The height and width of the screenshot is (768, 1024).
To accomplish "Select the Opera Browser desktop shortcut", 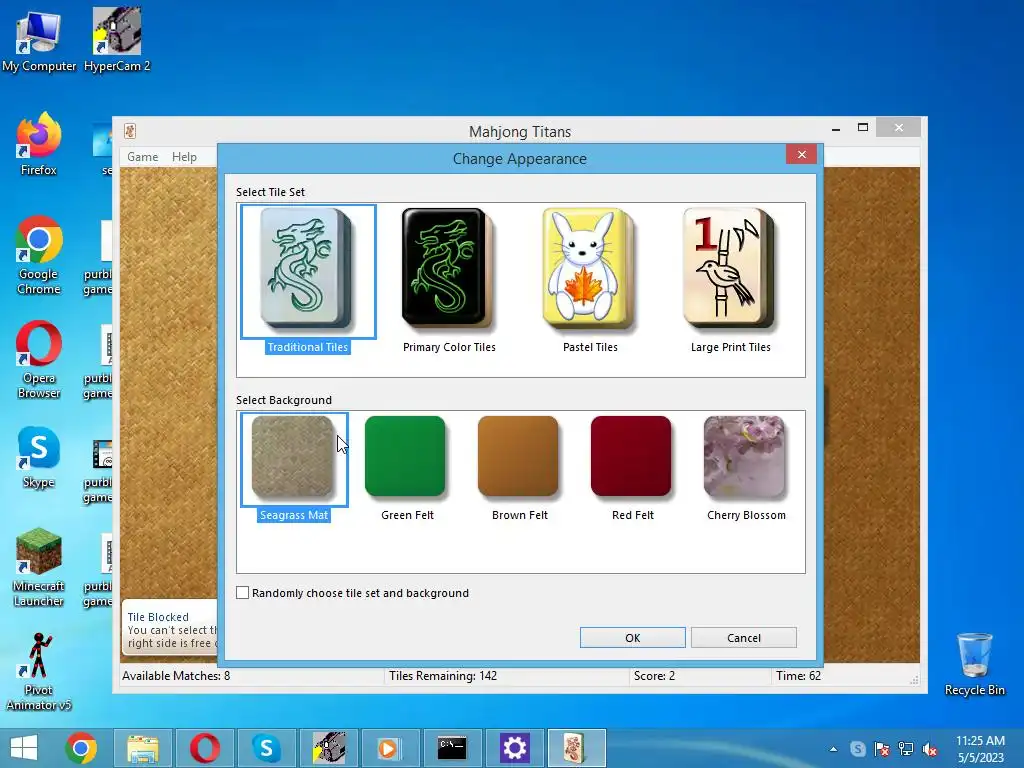I will coord(39,359).
